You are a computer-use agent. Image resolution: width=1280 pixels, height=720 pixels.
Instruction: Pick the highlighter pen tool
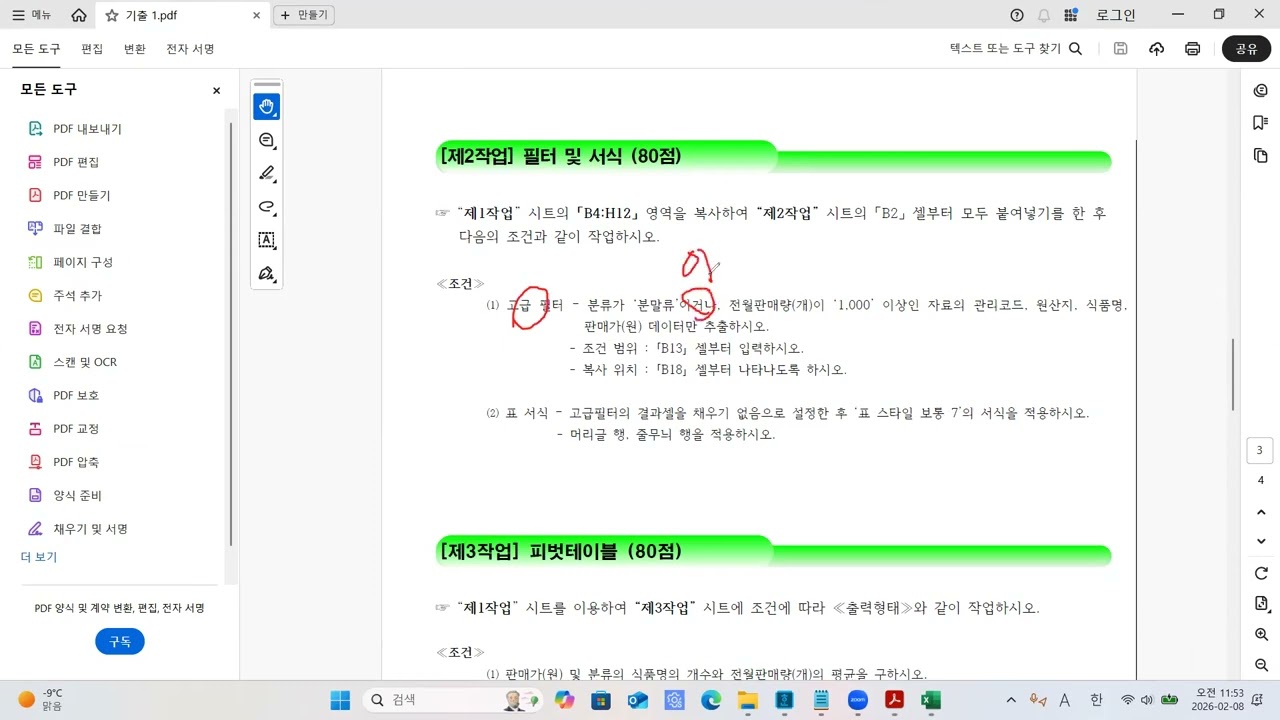[x=266, y=174]
